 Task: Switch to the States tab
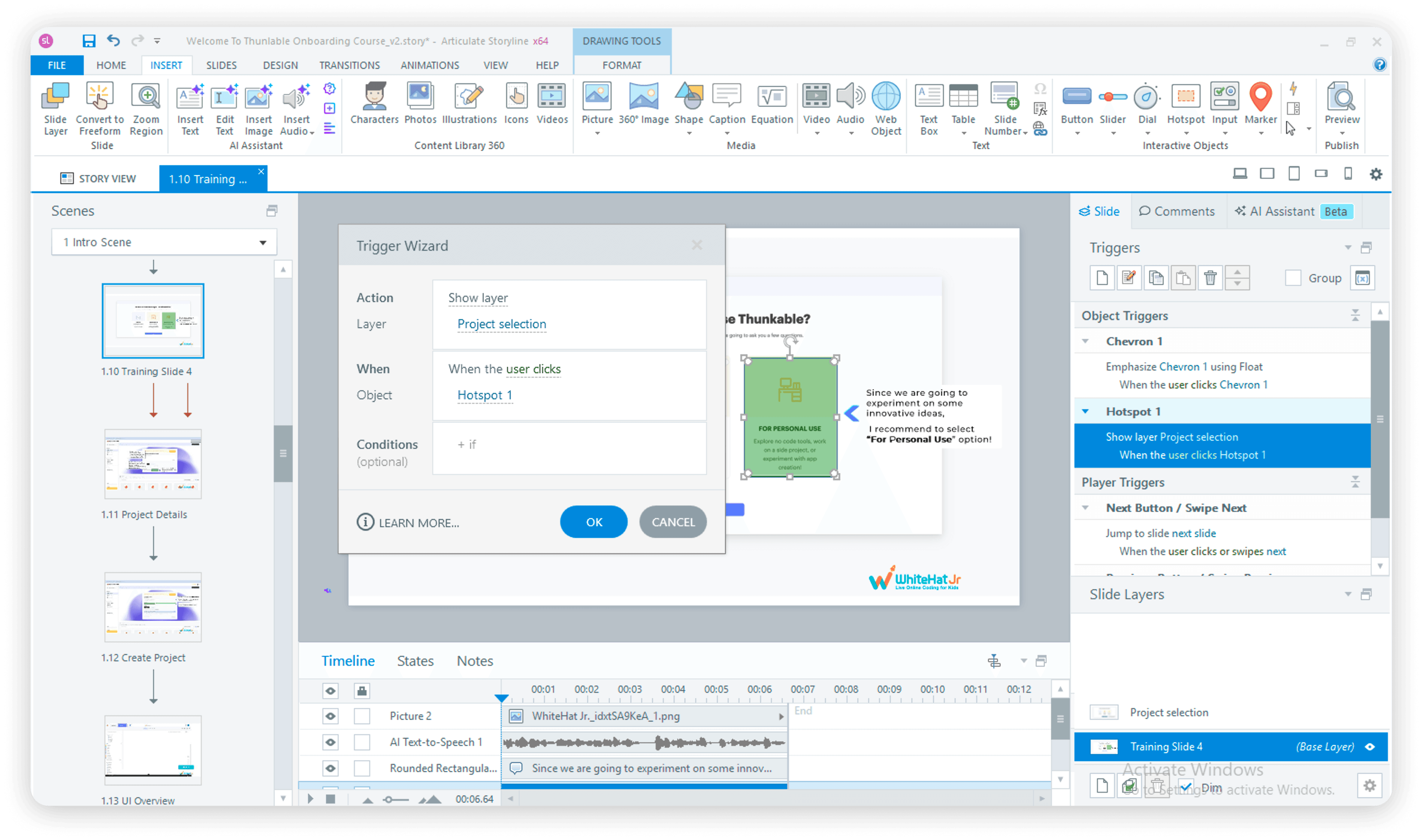click(x=415, y=661)
